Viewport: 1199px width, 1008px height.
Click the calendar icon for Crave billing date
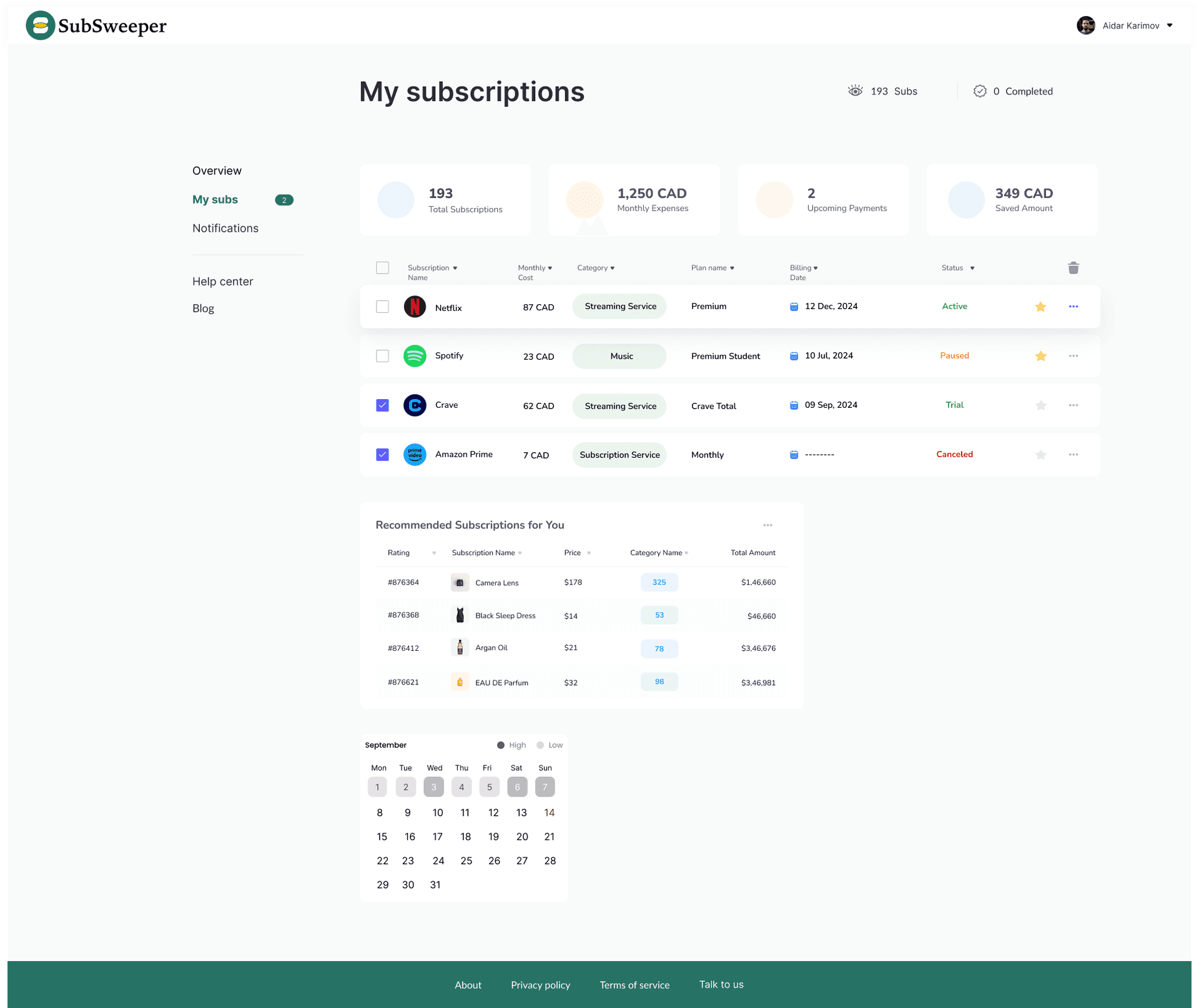pyautogui.click(x=794, y=405)
